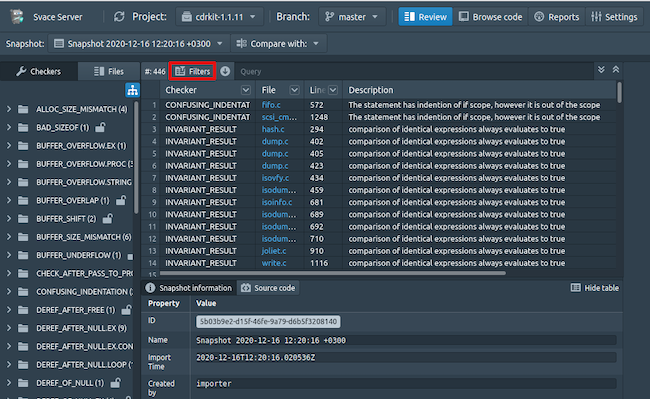Click the snapshot ID value field

tap(268, 322)
